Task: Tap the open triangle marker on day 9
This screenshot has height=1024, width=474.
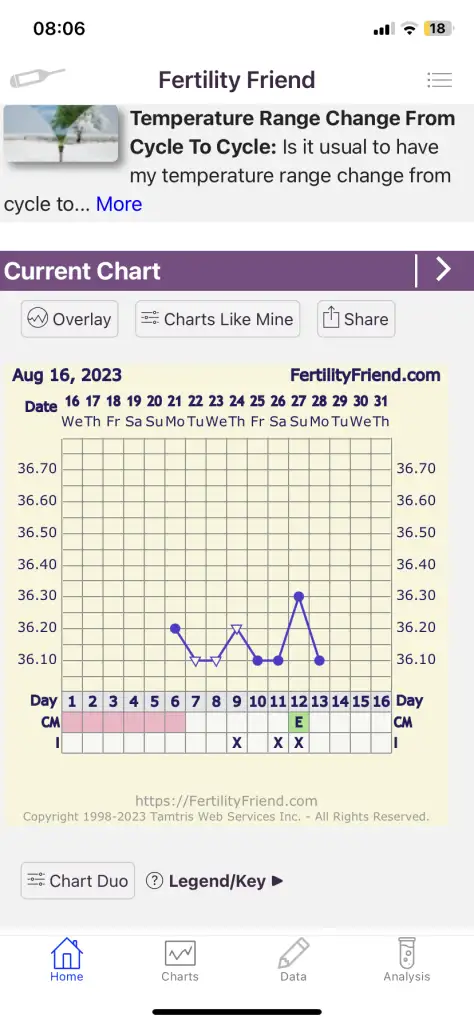Action: (236, 629)
